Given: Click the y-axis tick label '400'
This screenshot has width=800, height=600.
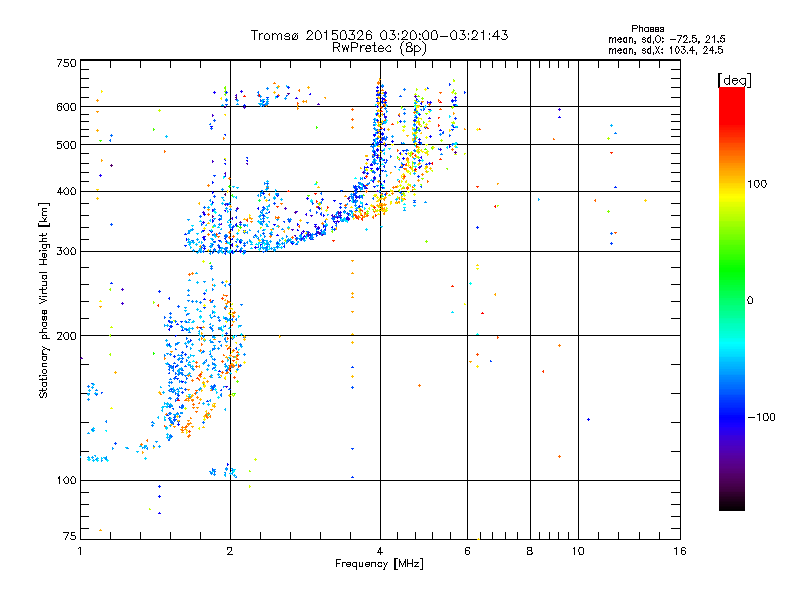Looking at the screenshot, I should [66, 192].
